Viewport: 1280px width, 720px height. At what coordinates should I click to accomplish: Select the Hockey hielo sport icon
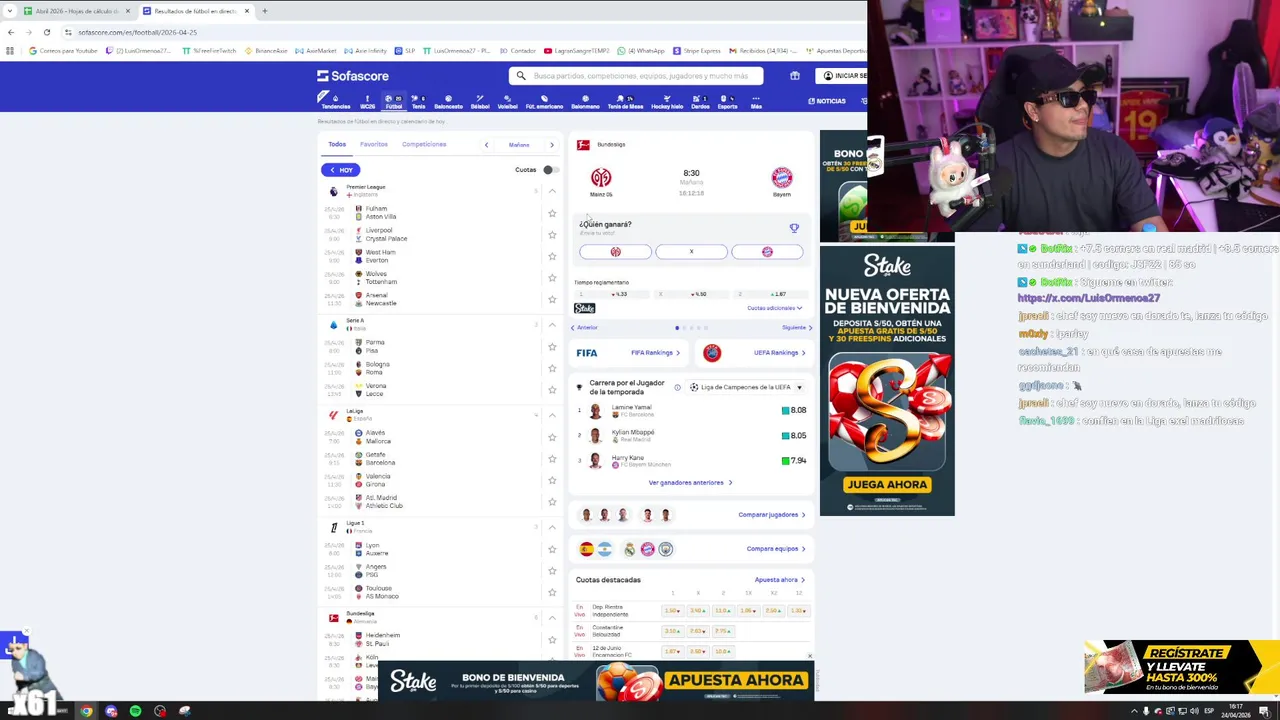point(667,102)
